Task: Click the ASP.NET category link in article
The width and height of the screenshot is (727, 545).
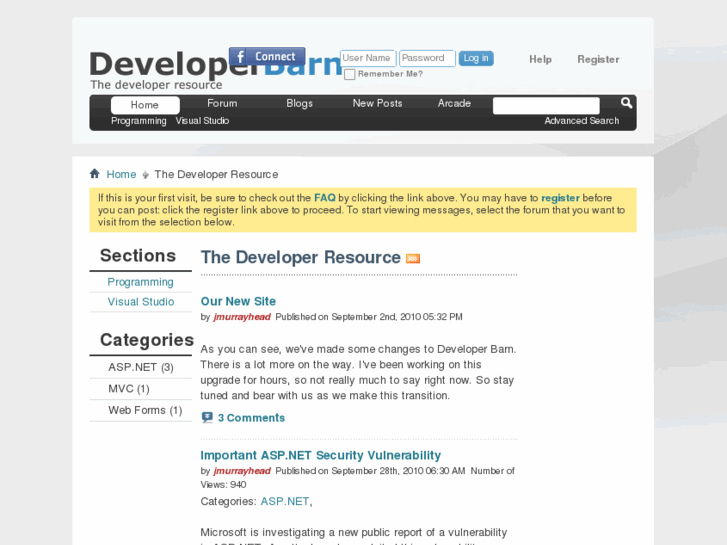Action: point(285,501)
